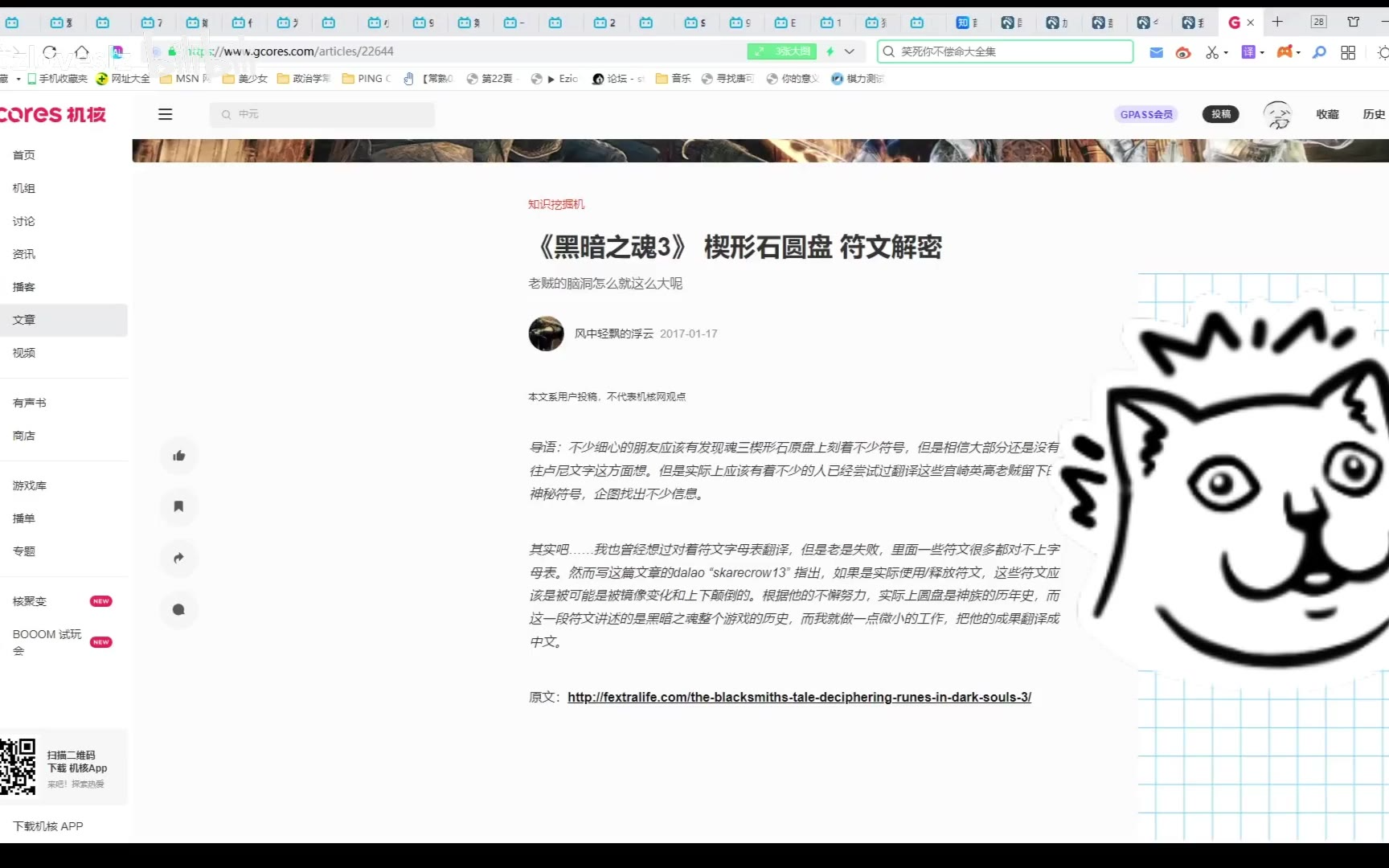
Task: Open the fextralife.com original article link
Action: point(799,697)
